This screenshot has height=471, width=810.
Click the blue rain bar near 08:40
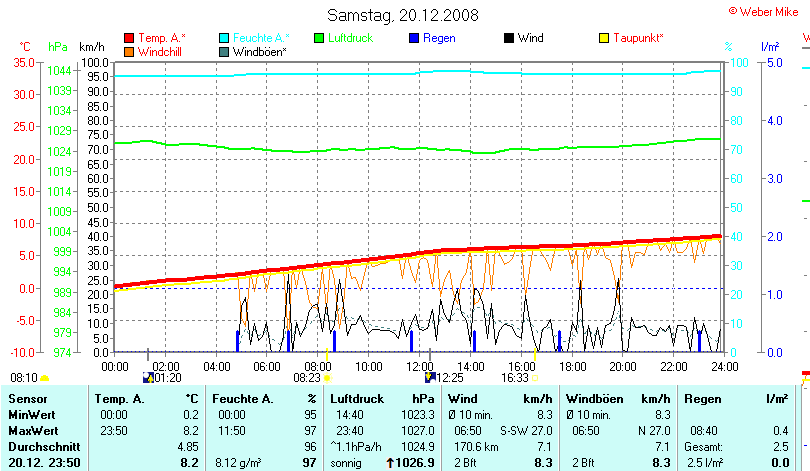coord(334,341)
